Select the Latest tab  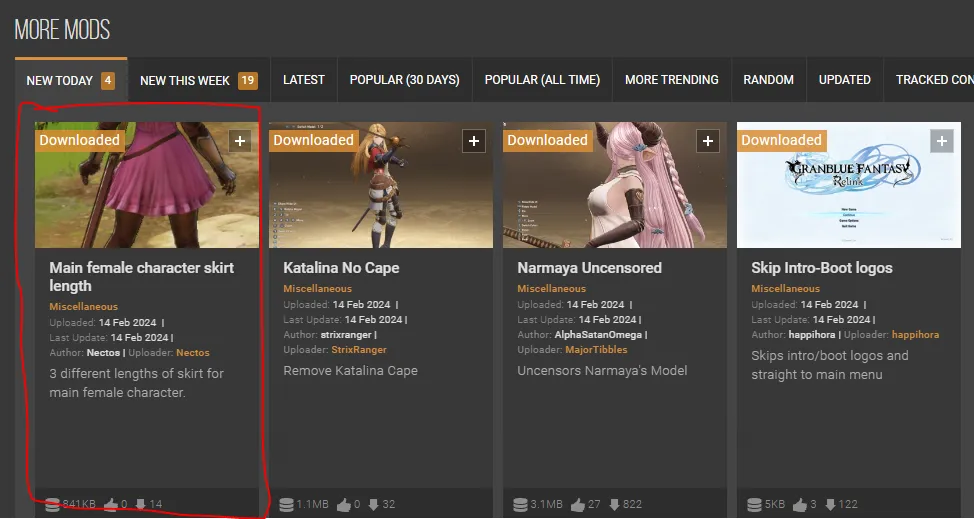coord(304,80)
